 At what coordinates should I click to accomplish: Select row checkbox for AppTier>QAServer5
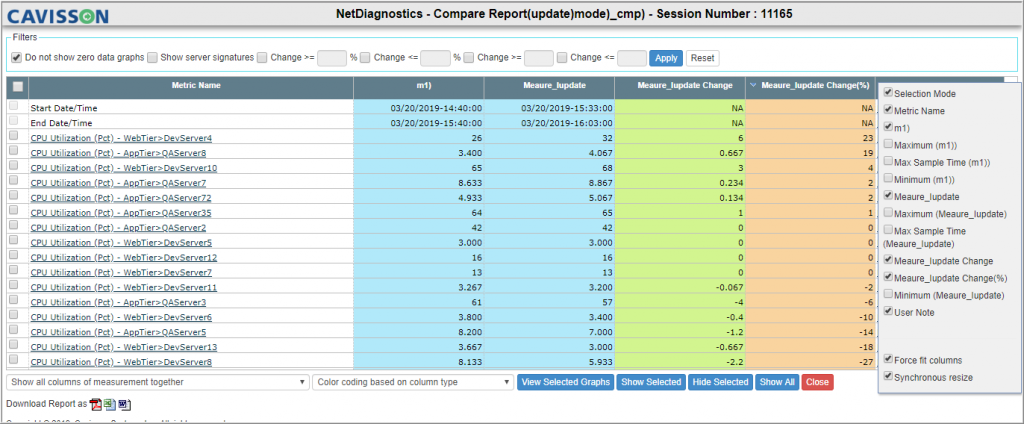pyautogui.click(x=14, y=331)
